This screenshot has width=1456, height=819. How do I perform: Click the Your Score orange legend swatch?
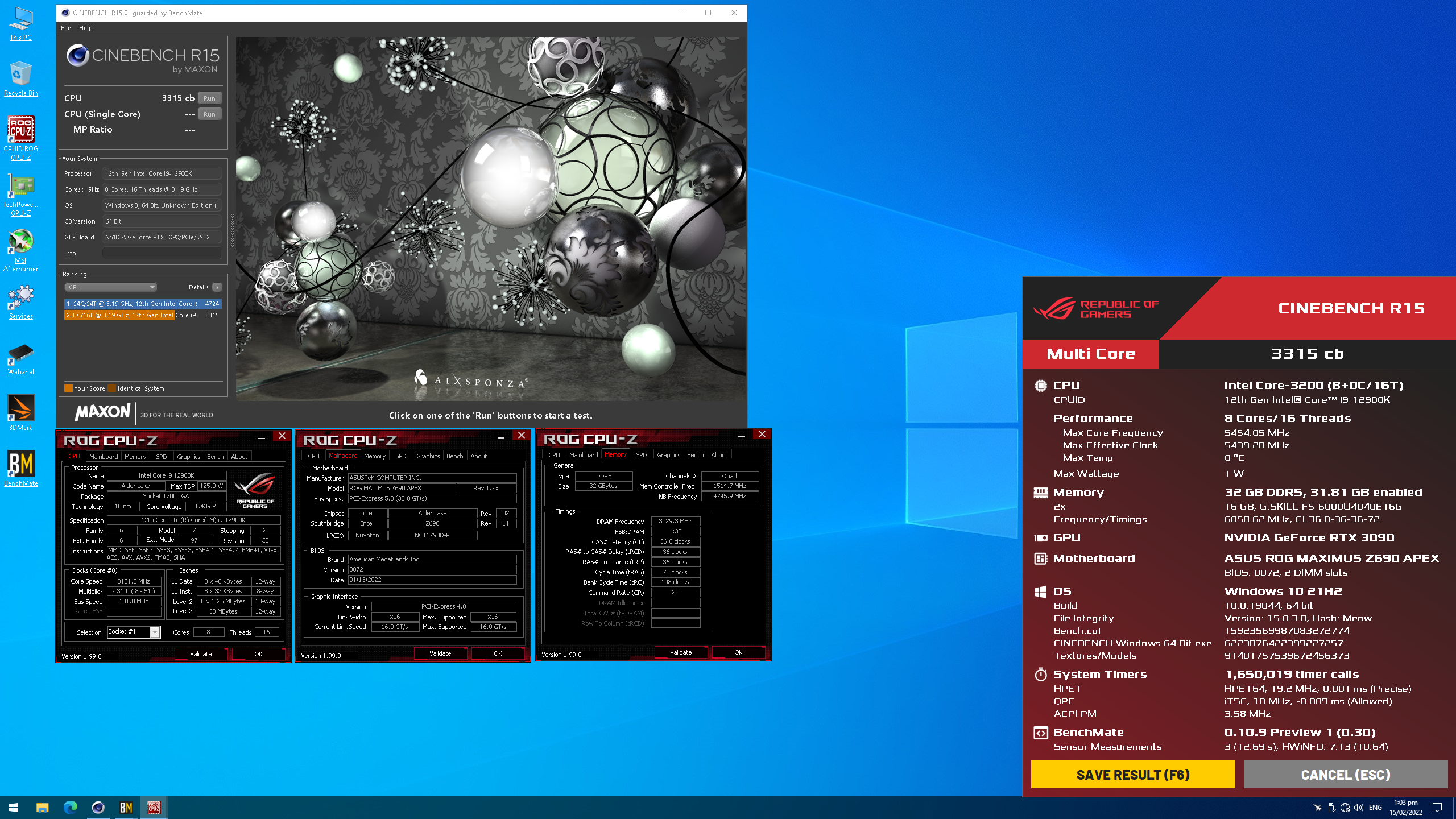68,388
